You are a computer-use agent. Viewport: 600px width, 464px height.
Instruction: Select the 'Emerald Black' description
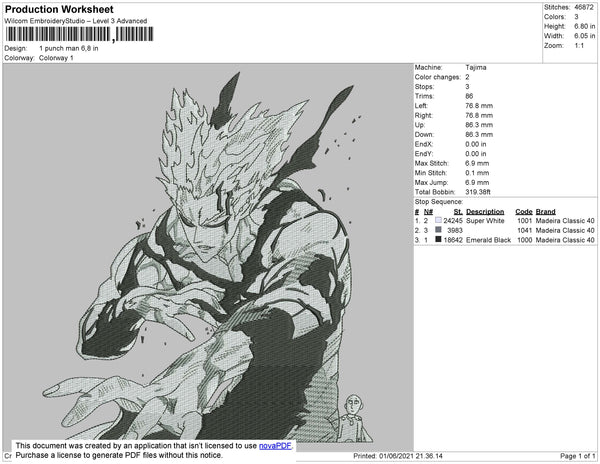(488, 240)
